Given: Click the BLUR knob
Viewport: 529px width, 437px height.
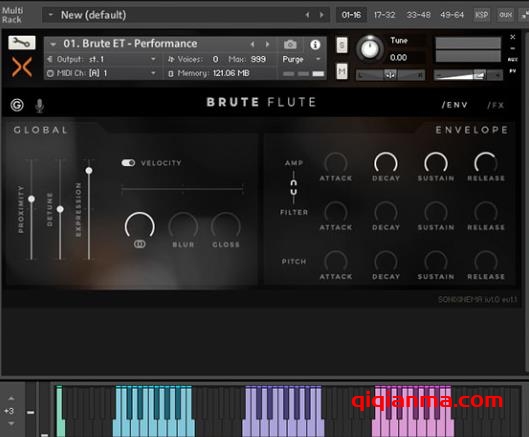Looking at the screenshot, I should [183, 225].
